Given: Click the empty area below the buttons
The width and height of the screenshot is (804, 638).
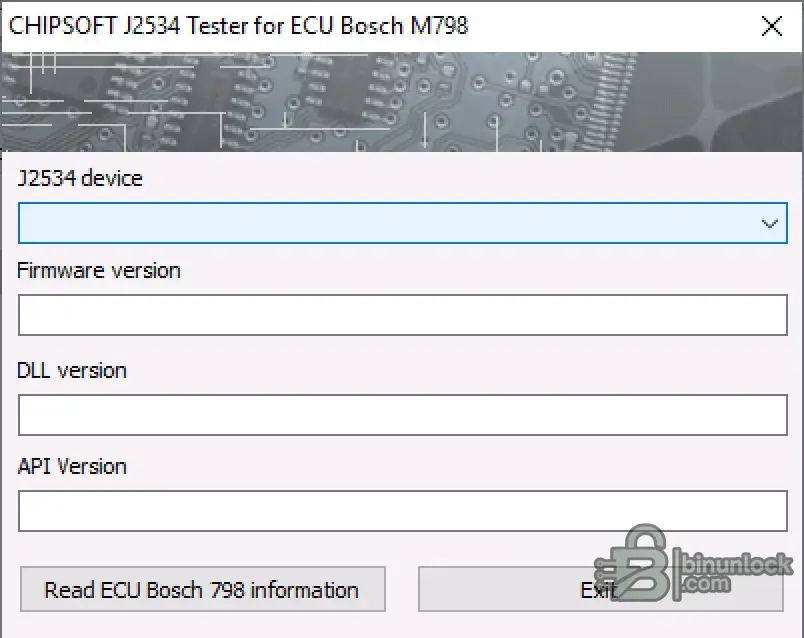Looking at the screenshot, I should (x=402, y=626).
